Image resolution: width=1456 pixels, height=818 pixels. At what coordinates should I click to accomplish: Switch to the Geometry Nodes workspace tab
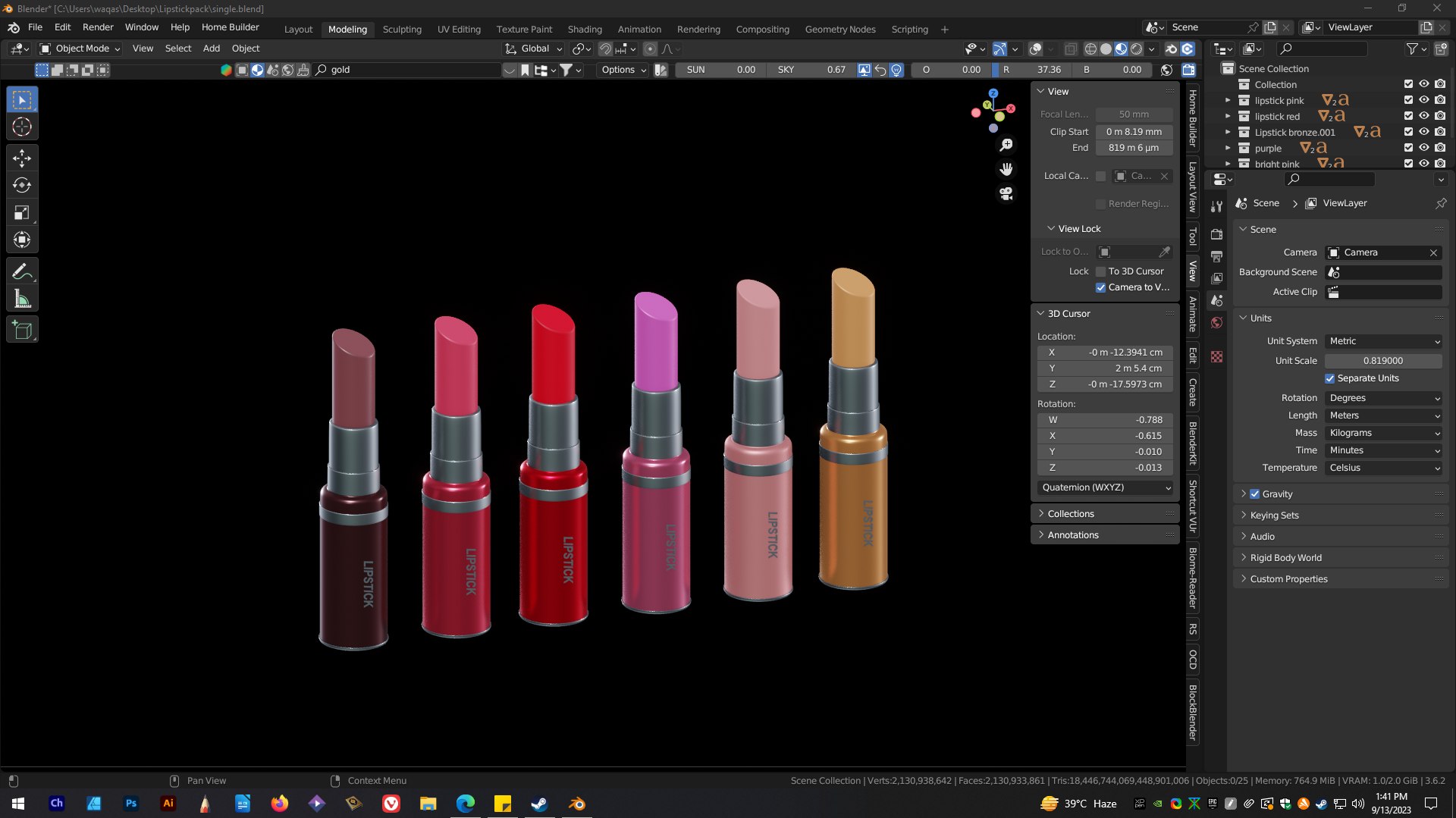pos(840,29)
